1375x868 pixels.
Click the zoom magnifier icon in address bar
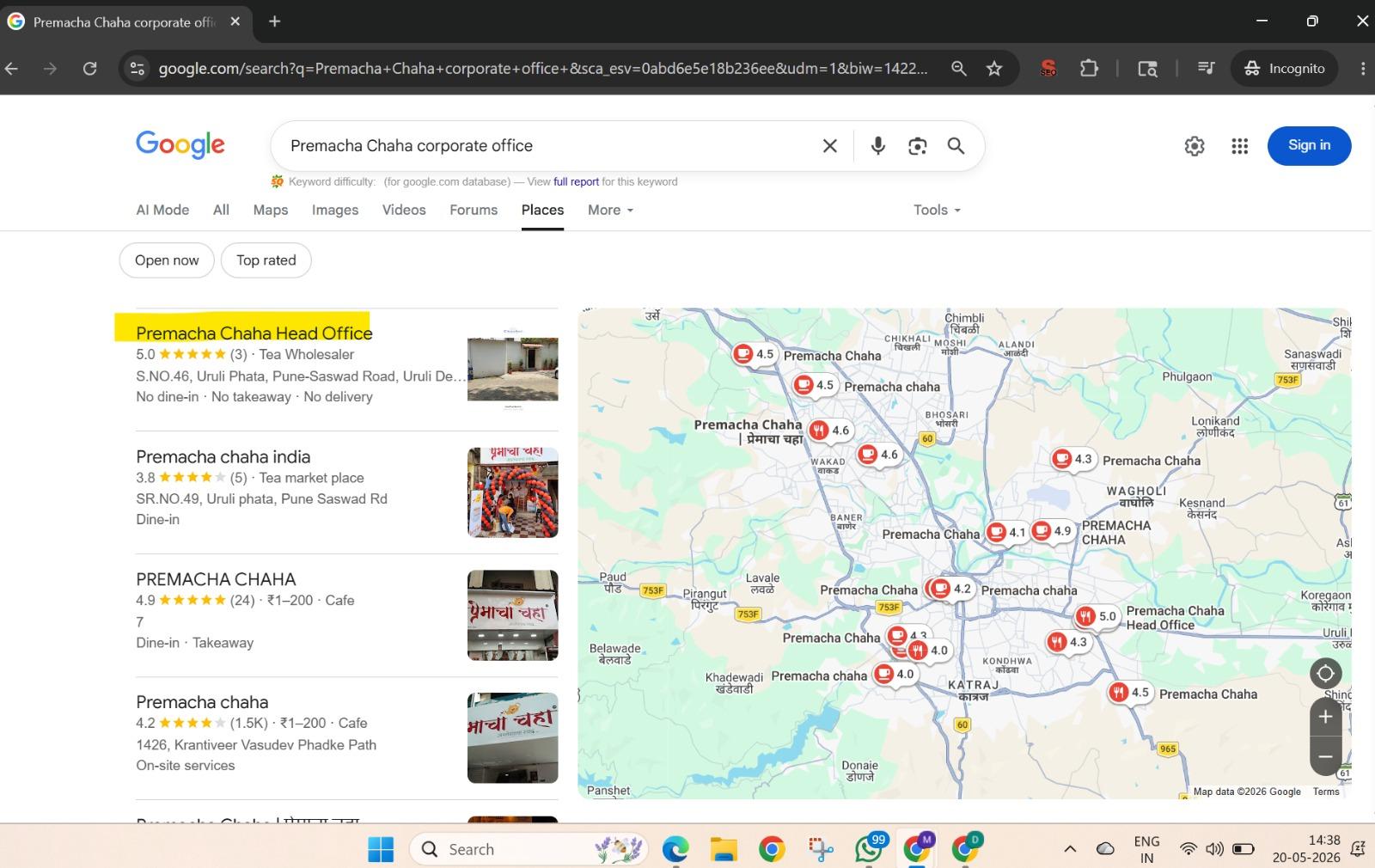[958, 69]
